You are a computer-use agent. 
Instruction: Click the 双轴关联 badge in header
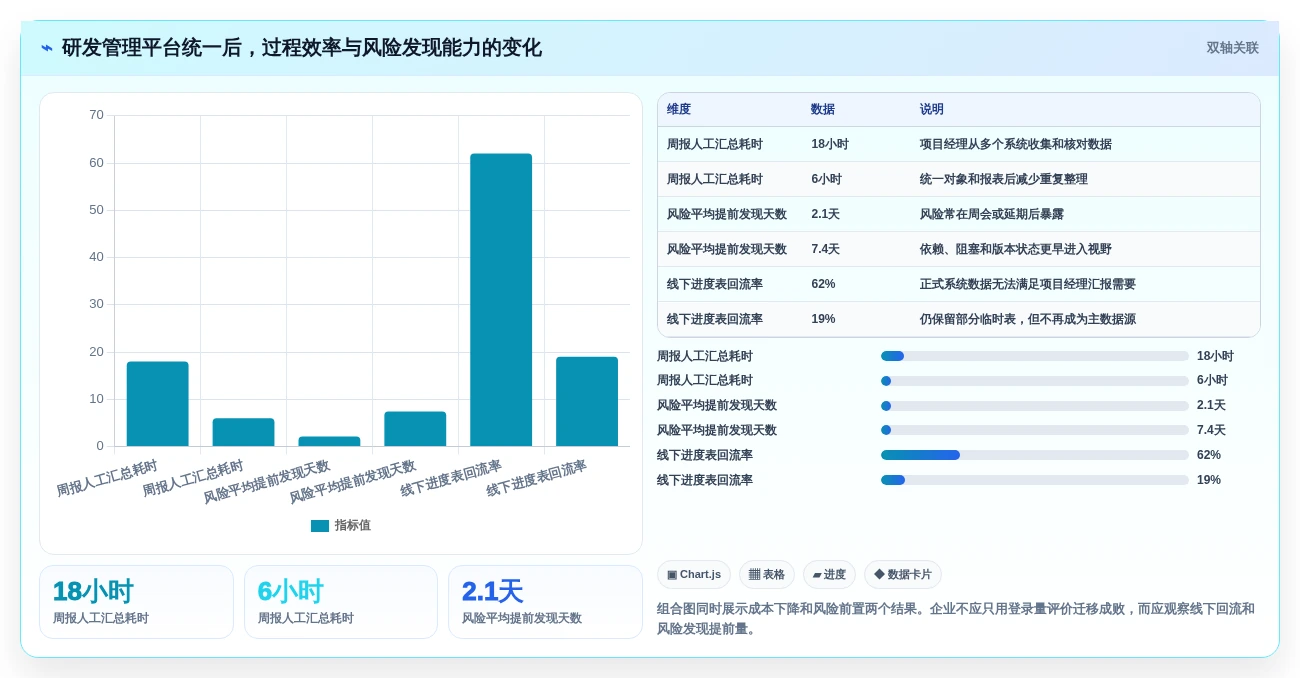pyautogui.click(x=1232, y=48)
